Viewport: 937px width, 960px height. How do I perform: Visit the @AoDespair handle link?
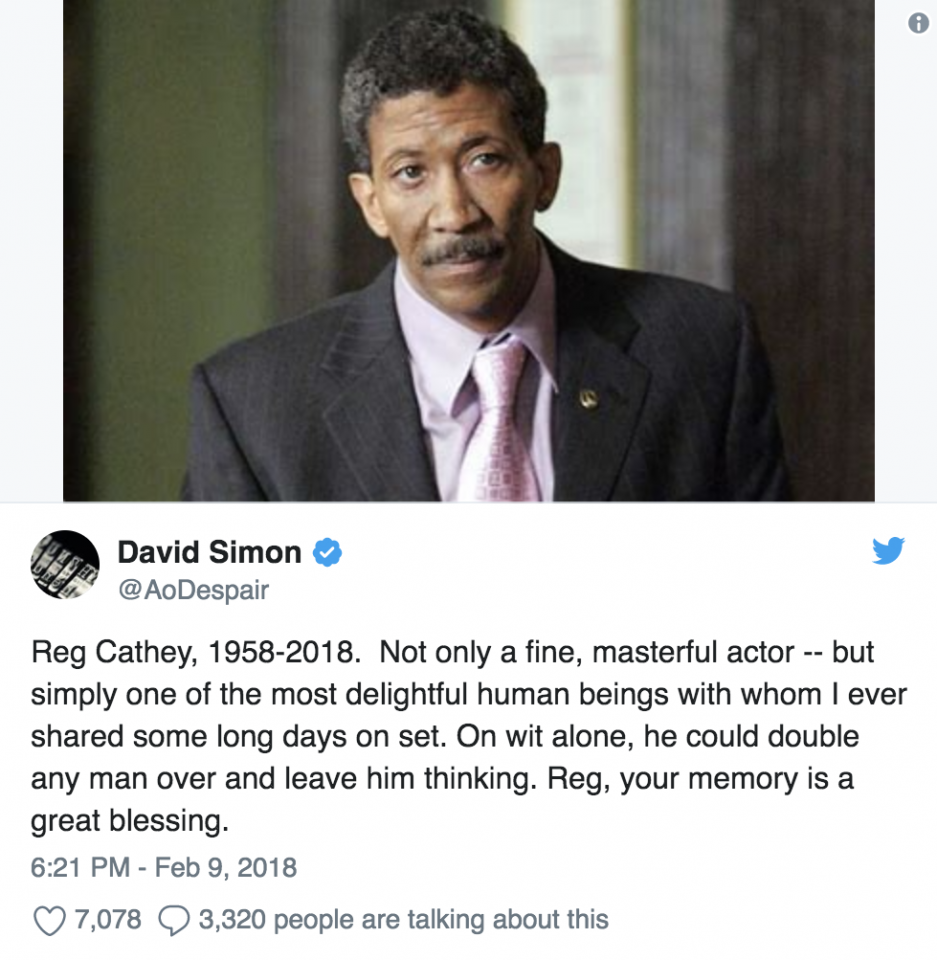pos(193,590)
